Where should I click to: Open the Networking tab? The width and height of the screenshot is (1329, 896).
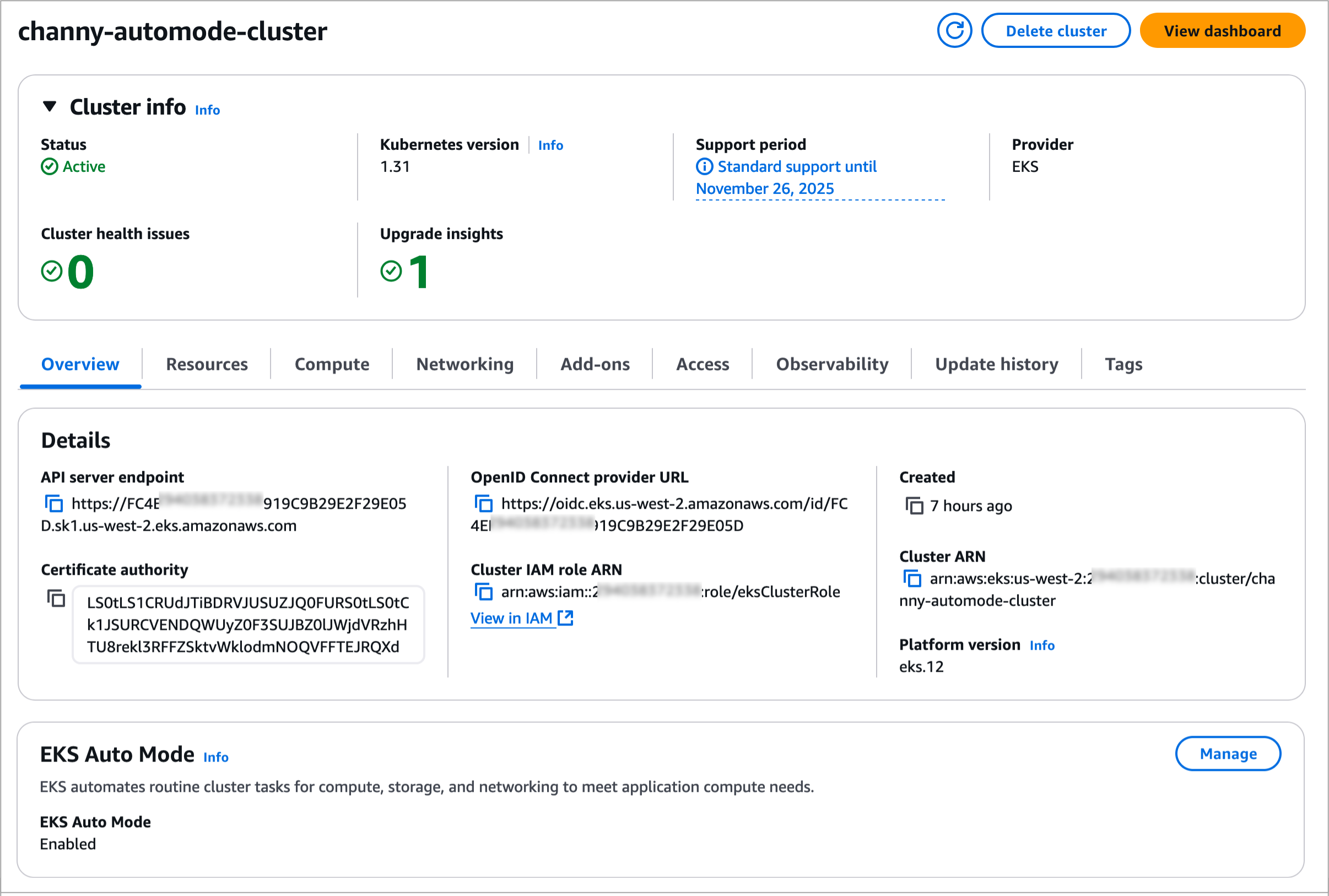(464, 364)
